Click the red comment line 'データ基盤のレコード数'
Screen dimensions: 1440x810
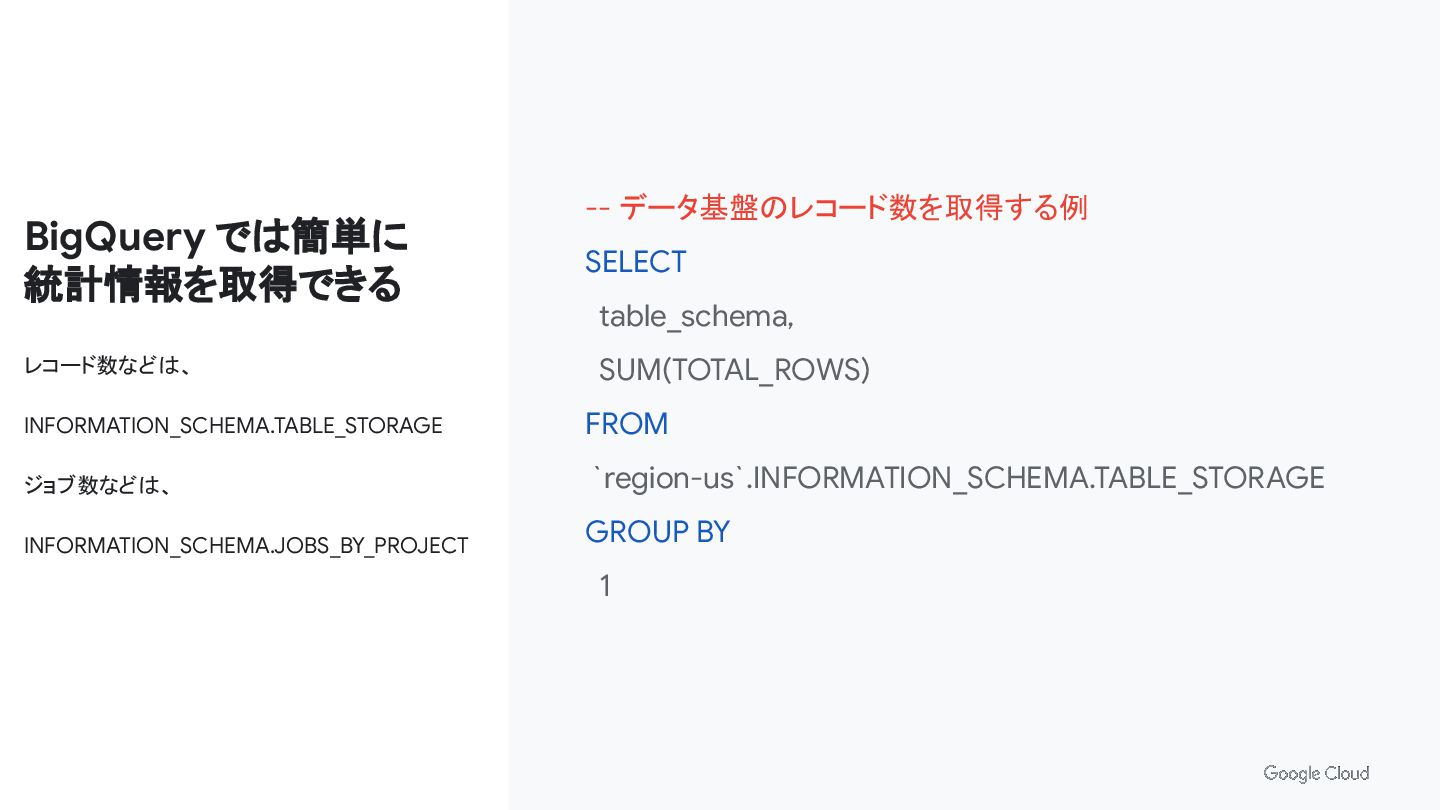tap(836, 208)
